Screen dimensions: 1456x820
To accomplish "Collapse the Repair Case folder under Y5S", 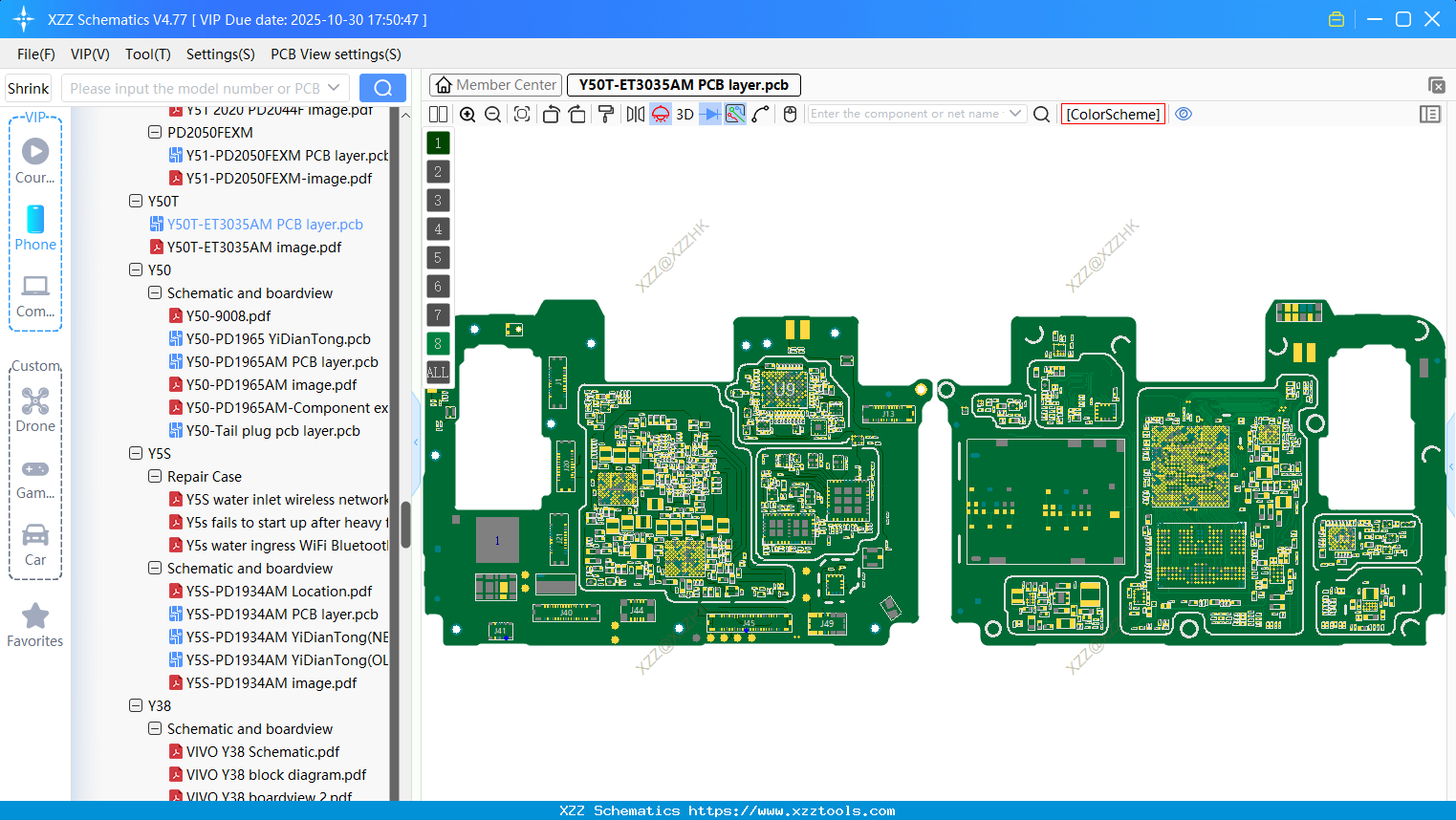I will [x=154, y=476].
